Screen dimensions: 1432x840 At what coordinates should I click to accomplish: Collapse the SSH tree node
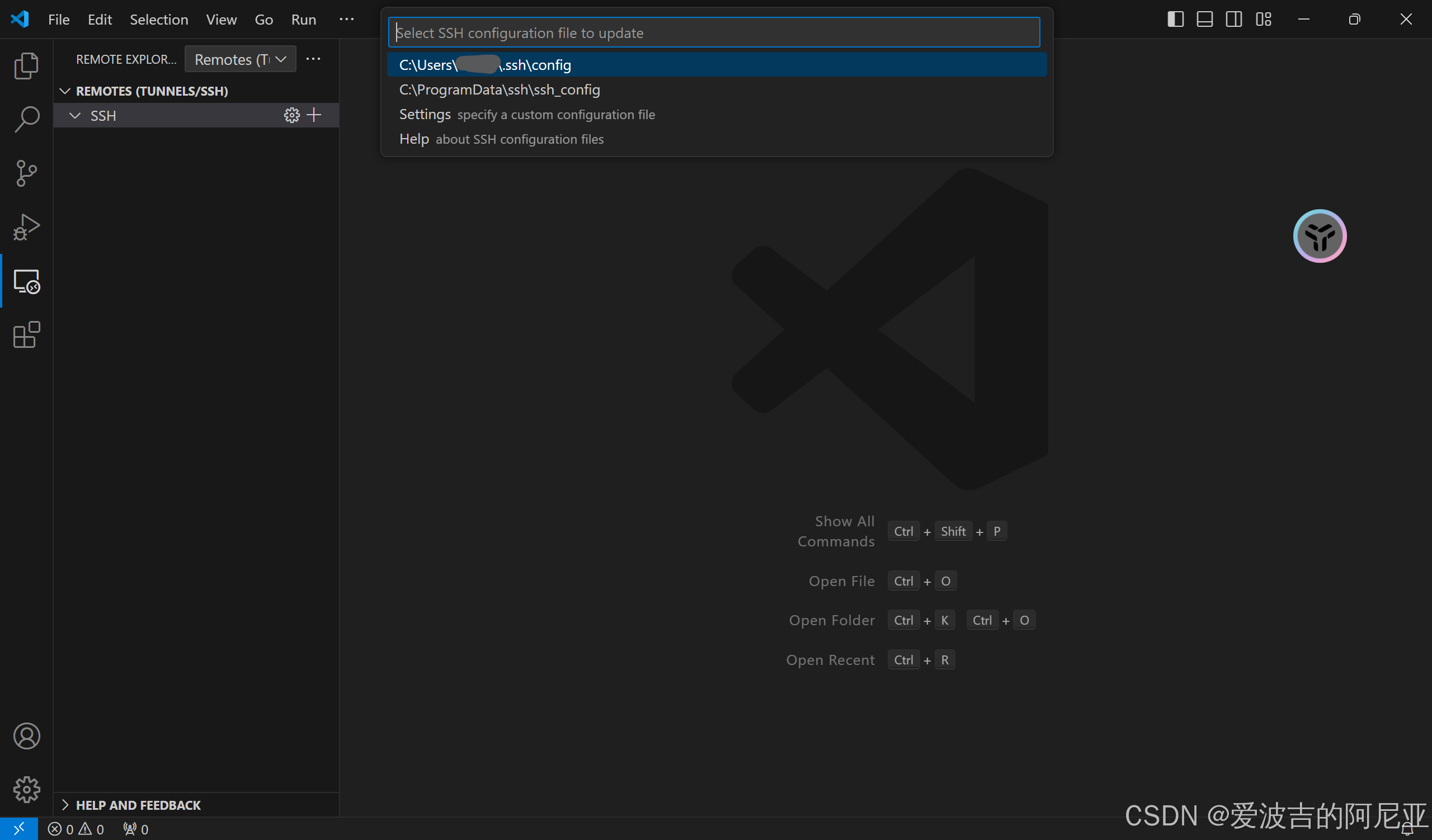click(x=74, y=115)
